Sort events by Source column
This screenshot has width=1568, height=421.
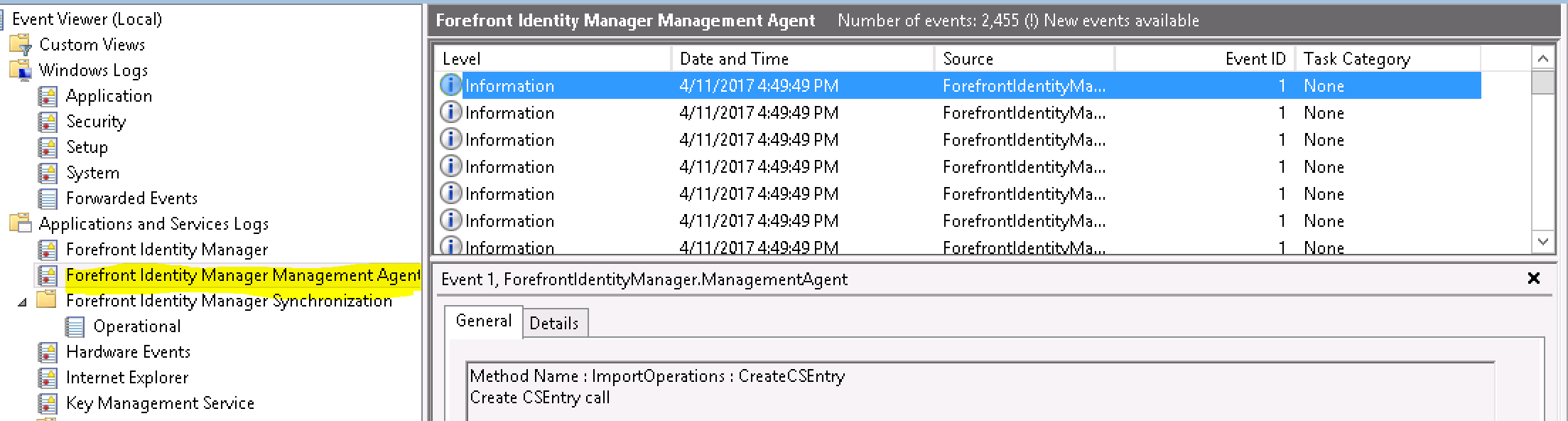[x=1024, y=59]
